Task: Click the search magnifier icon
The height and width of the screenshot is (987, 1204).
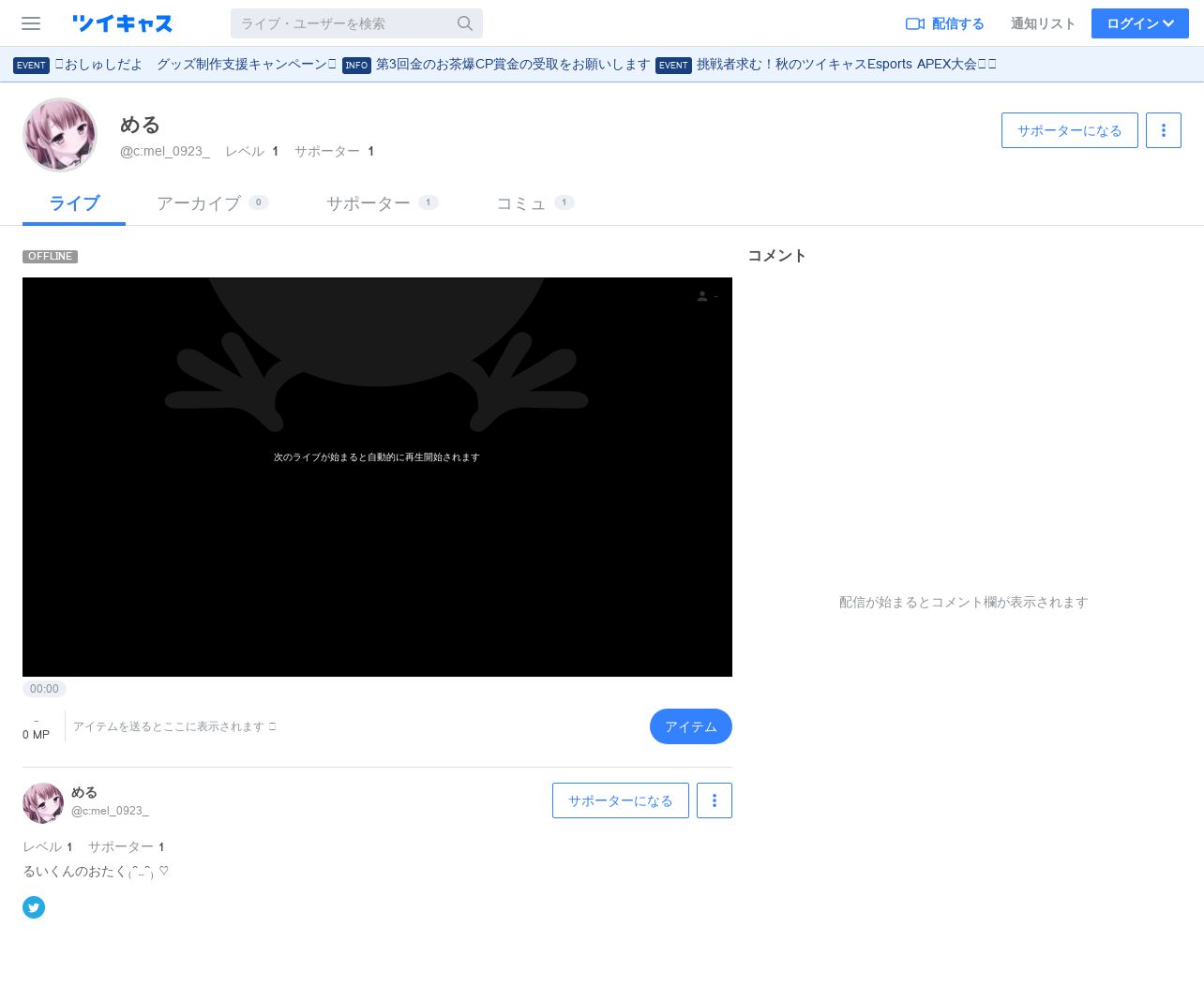Action: pos(465,23)
